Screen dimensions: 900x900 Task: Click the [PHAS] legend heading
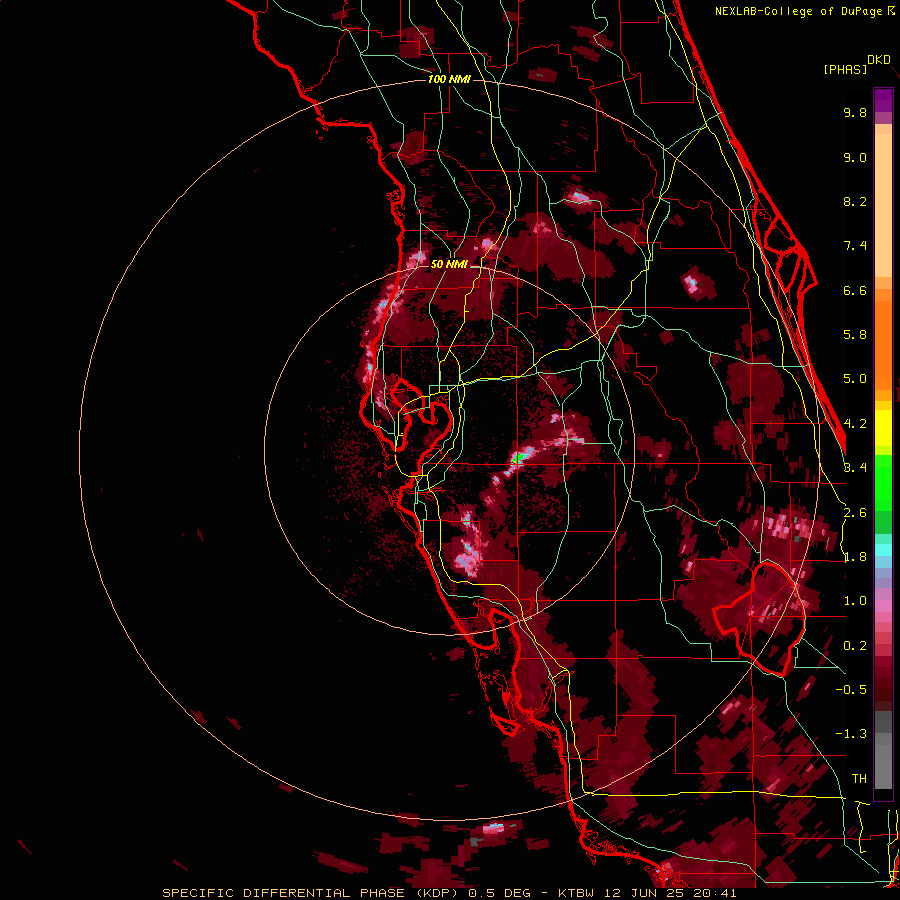[x=845, y=69]
